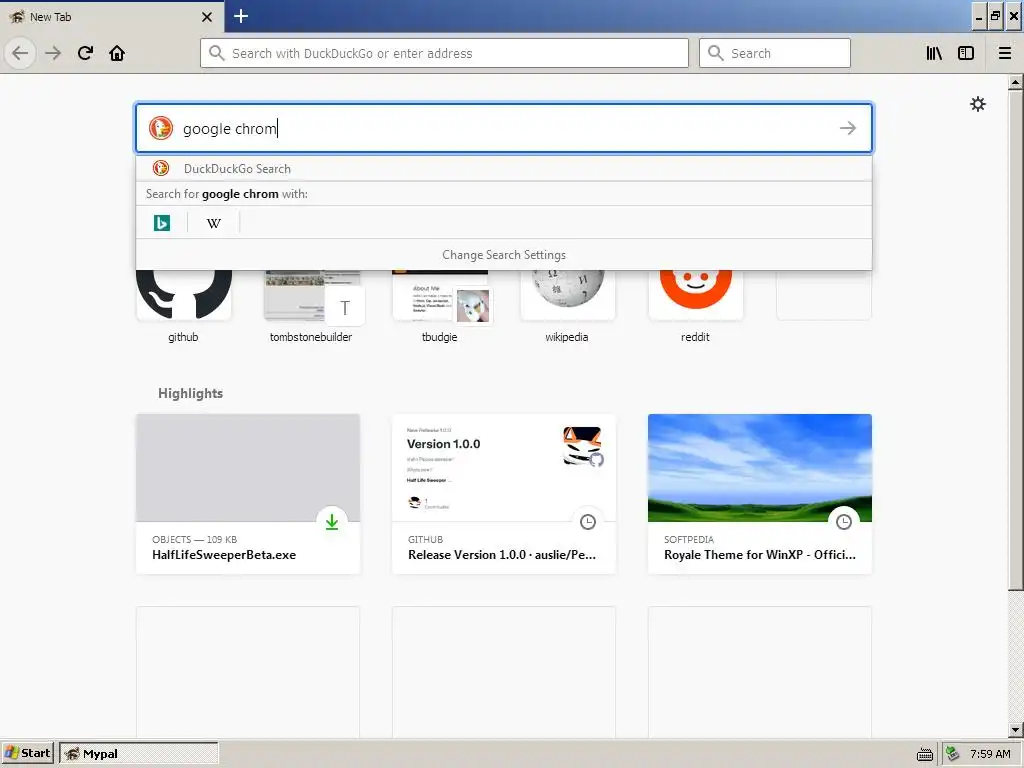Viewport: 1024px width, 768px height.
Task: Click the page vertical scrollbar thumb
Action: tap(1015, 340)
